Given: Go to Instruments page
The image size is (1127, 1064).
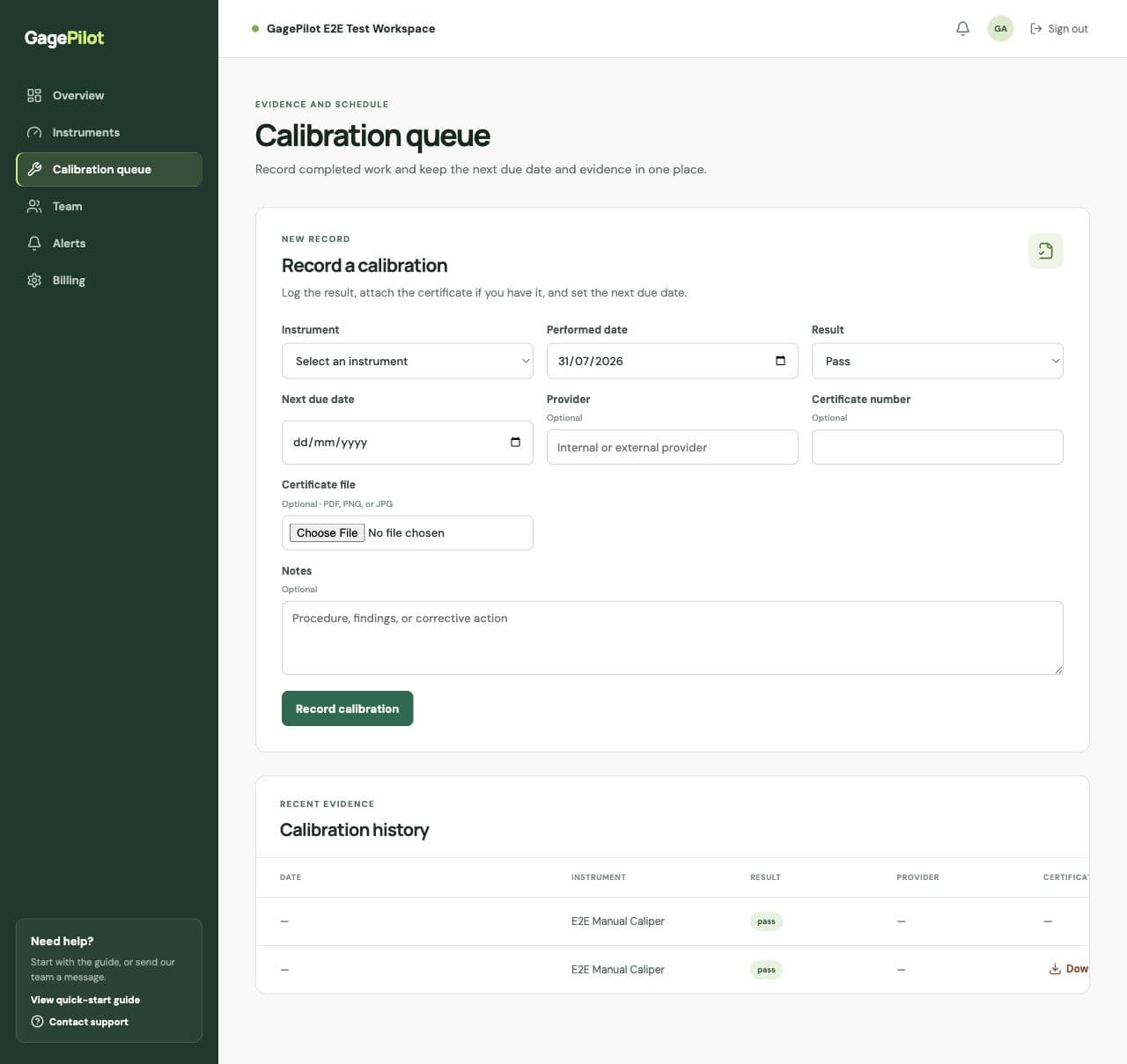Looking at the screenshot, I should (x=109, y=132).
